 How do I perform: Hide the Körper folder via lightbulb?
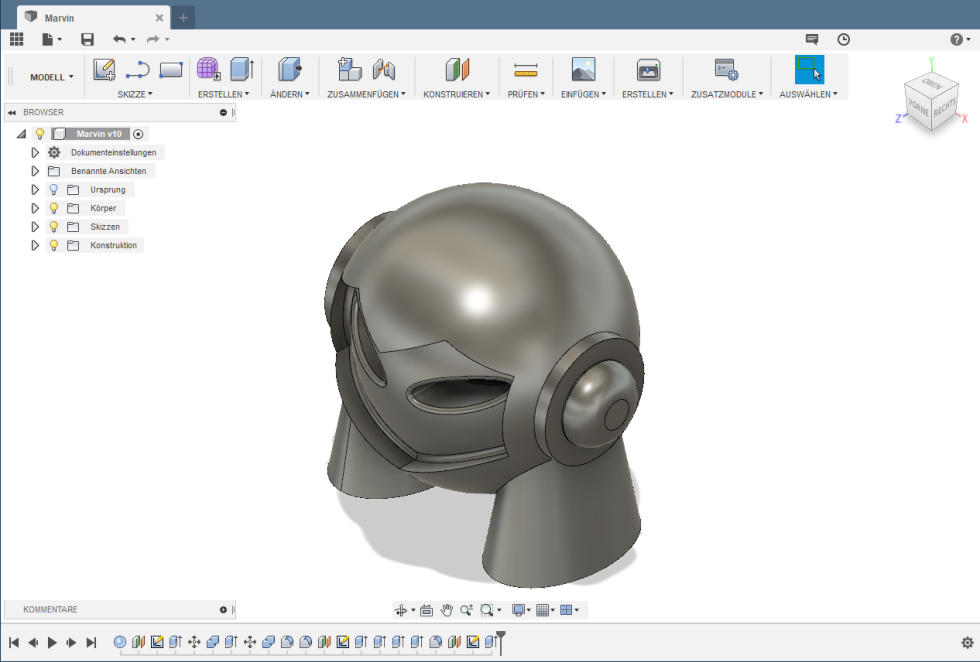[x=54, y=208]
